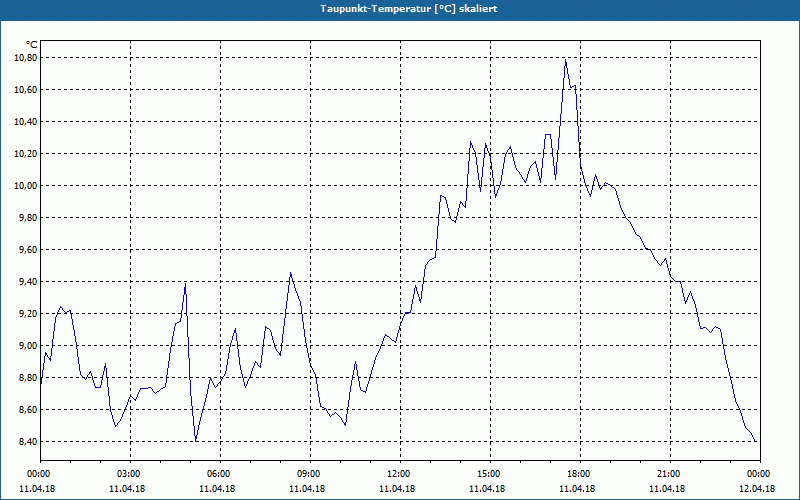Image resolution: width=800 pixels, height=500 pixels.
Task: Click the "11.04.18" date beneath 18:00
Action: [x=577, y=488]
